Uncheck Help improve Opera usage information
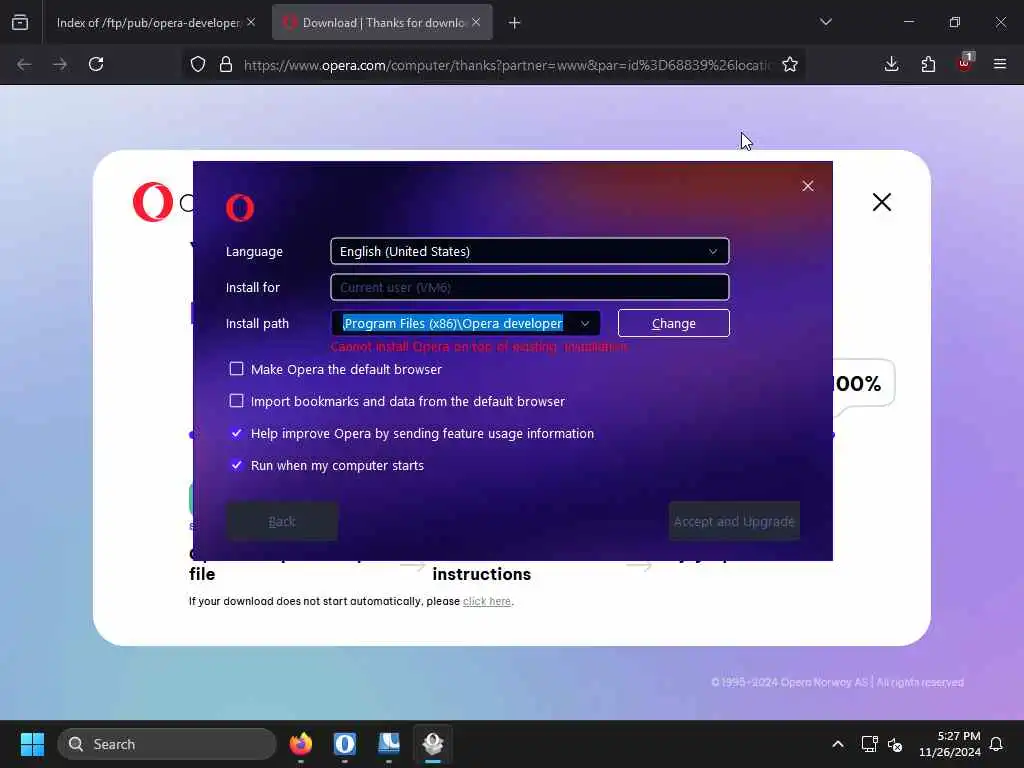 [236, 433]
